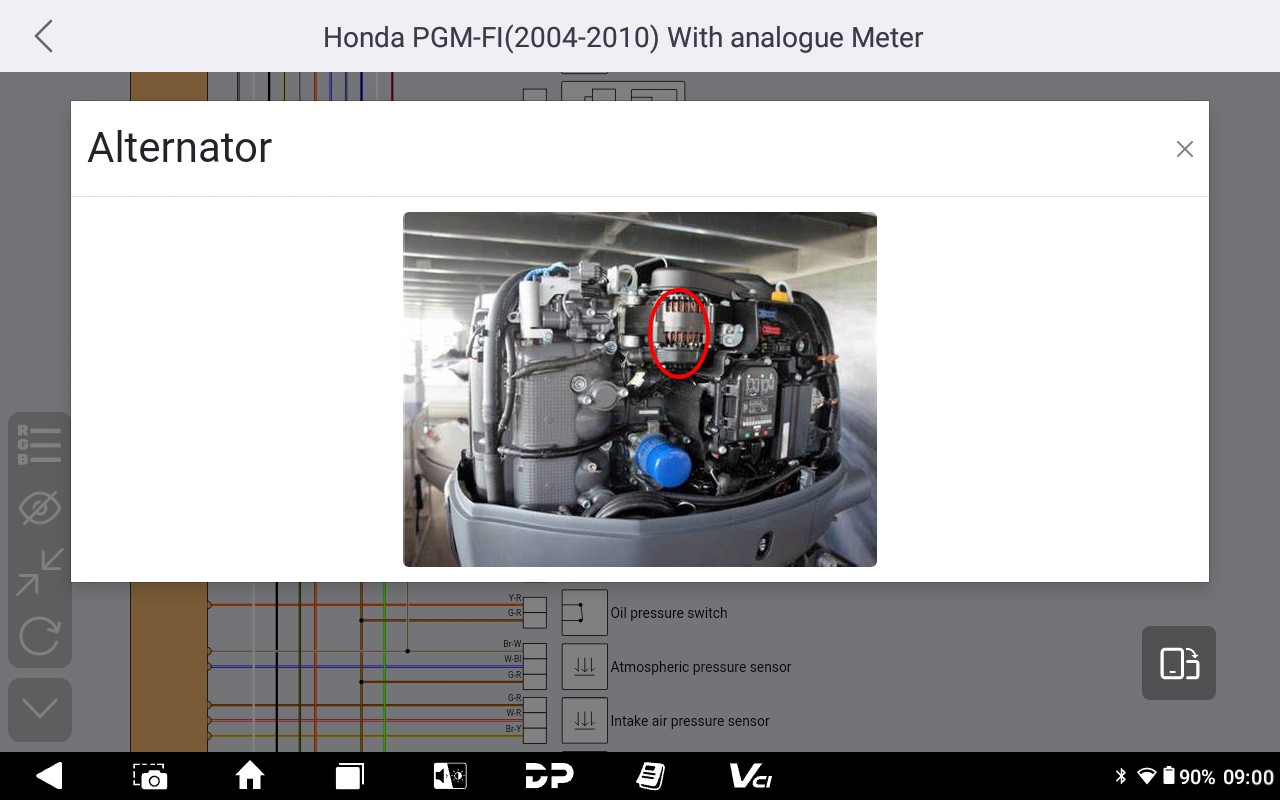Screen dimensions: 1280x800
Task: Close the Alternator popup
Action: [x=1185, y=149]
